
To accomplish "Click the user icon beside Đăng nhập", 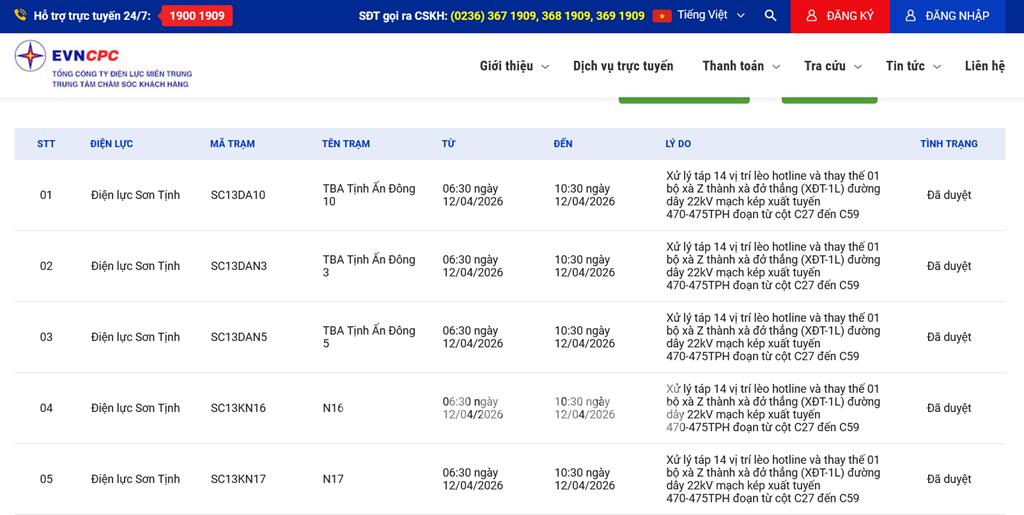I will point(911,16).
